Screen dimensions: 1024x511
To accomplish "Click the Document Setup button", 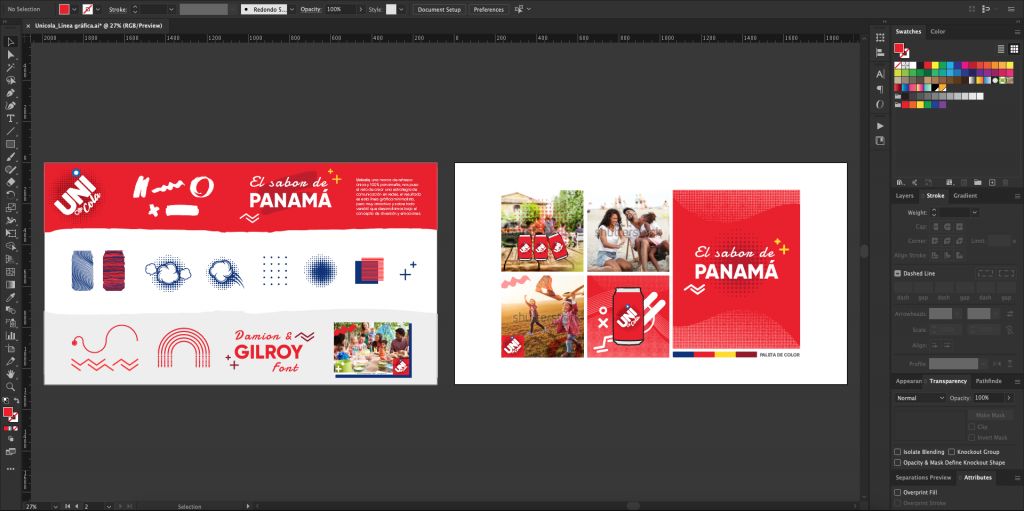I will pos(439,9).
